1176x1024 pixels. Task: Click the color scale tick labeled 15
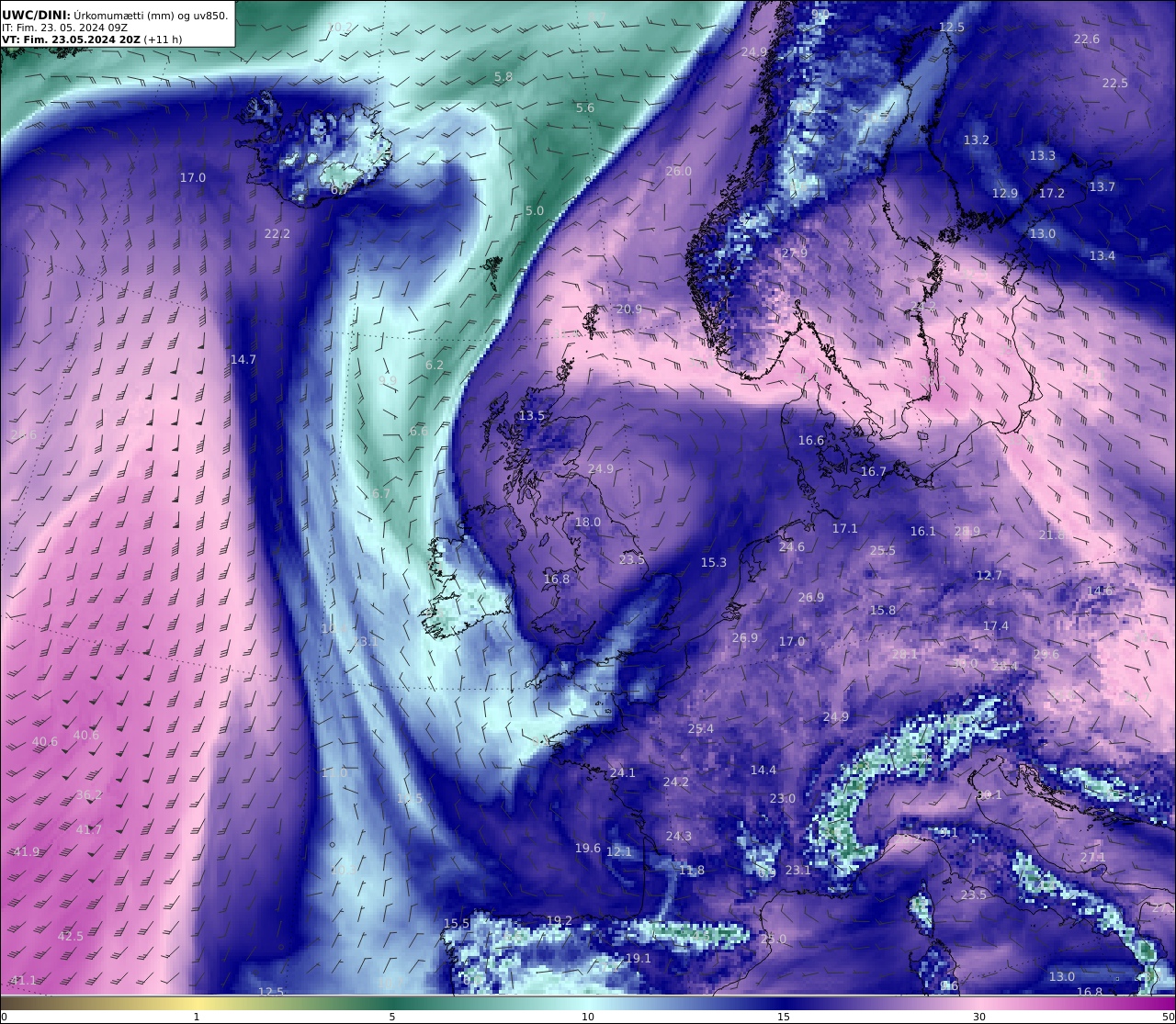784,1016
